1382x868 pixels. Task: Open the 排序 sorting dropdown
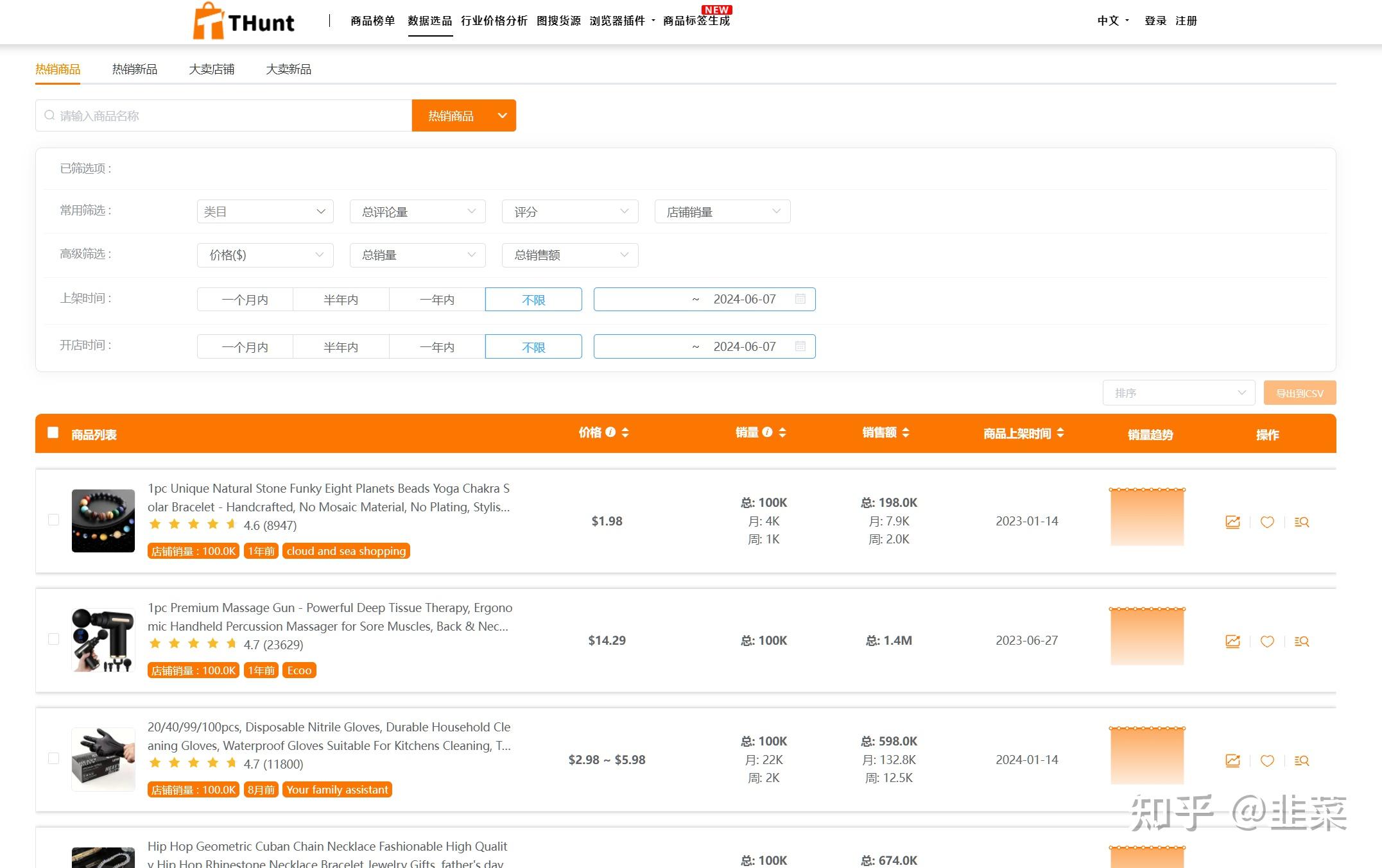pos(1179,392)
